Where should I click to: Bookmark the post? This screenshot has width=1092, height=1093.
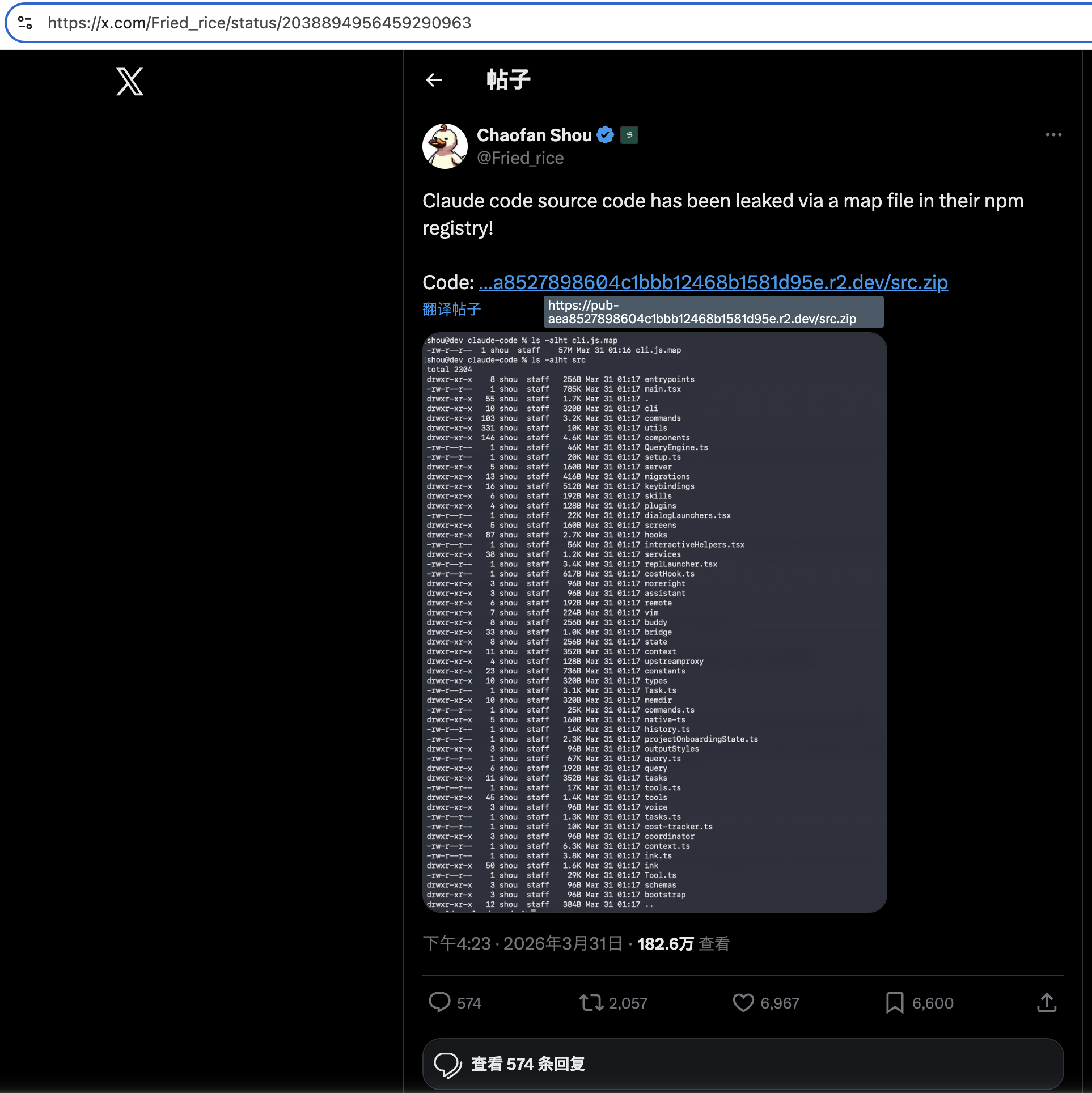[894, 1002]
